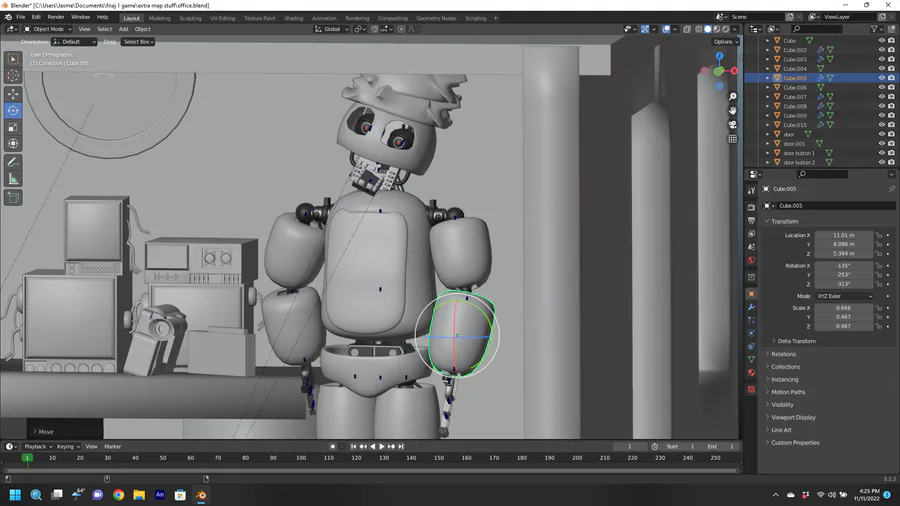The width and height of the screenshot is (900, 506).
Task: Open the Object Data properties green triangle icon
Action: [x=751, y=359]
